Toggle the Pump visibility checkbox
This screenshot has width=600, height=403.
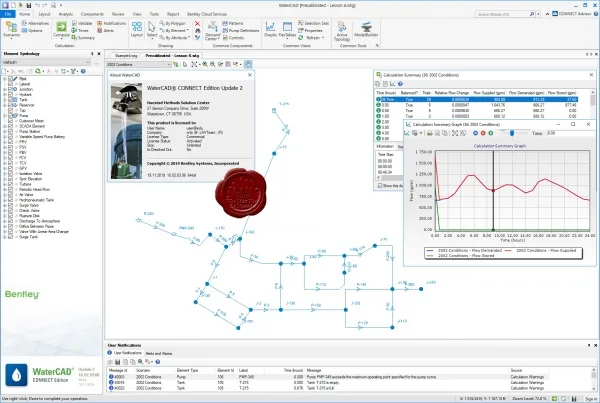coord(10,116)
